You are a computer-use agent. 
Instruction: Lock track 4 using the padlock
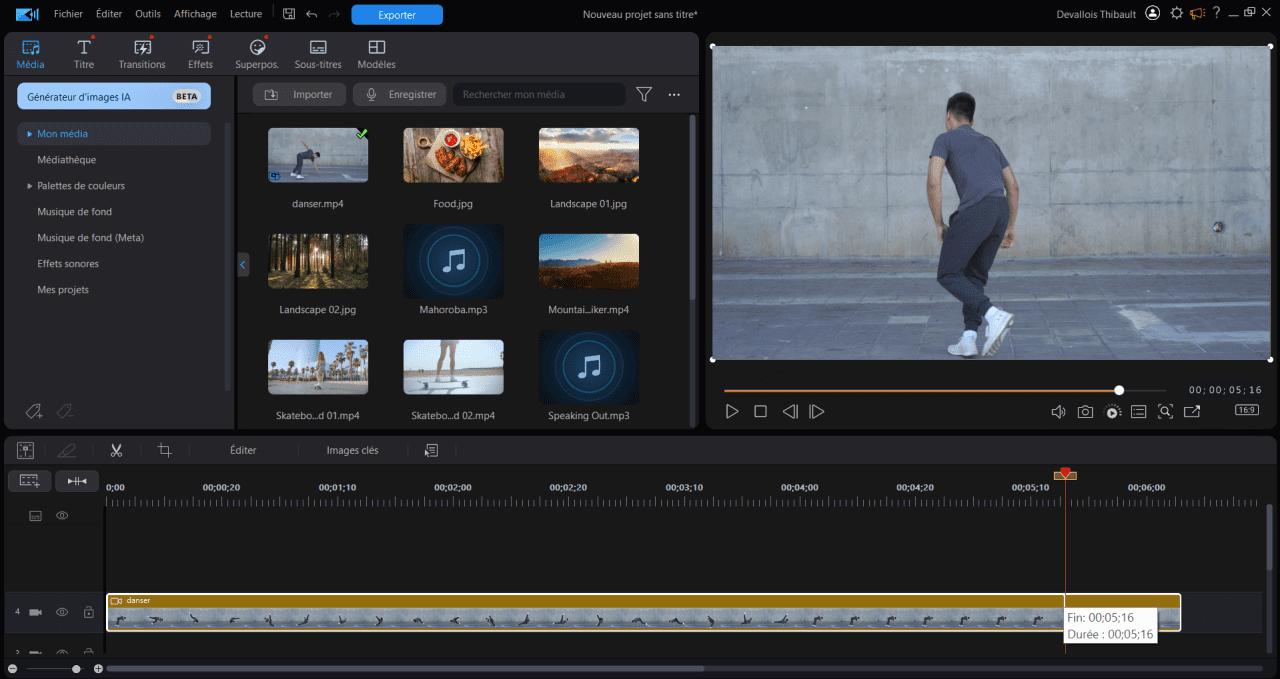click(88, 612)
